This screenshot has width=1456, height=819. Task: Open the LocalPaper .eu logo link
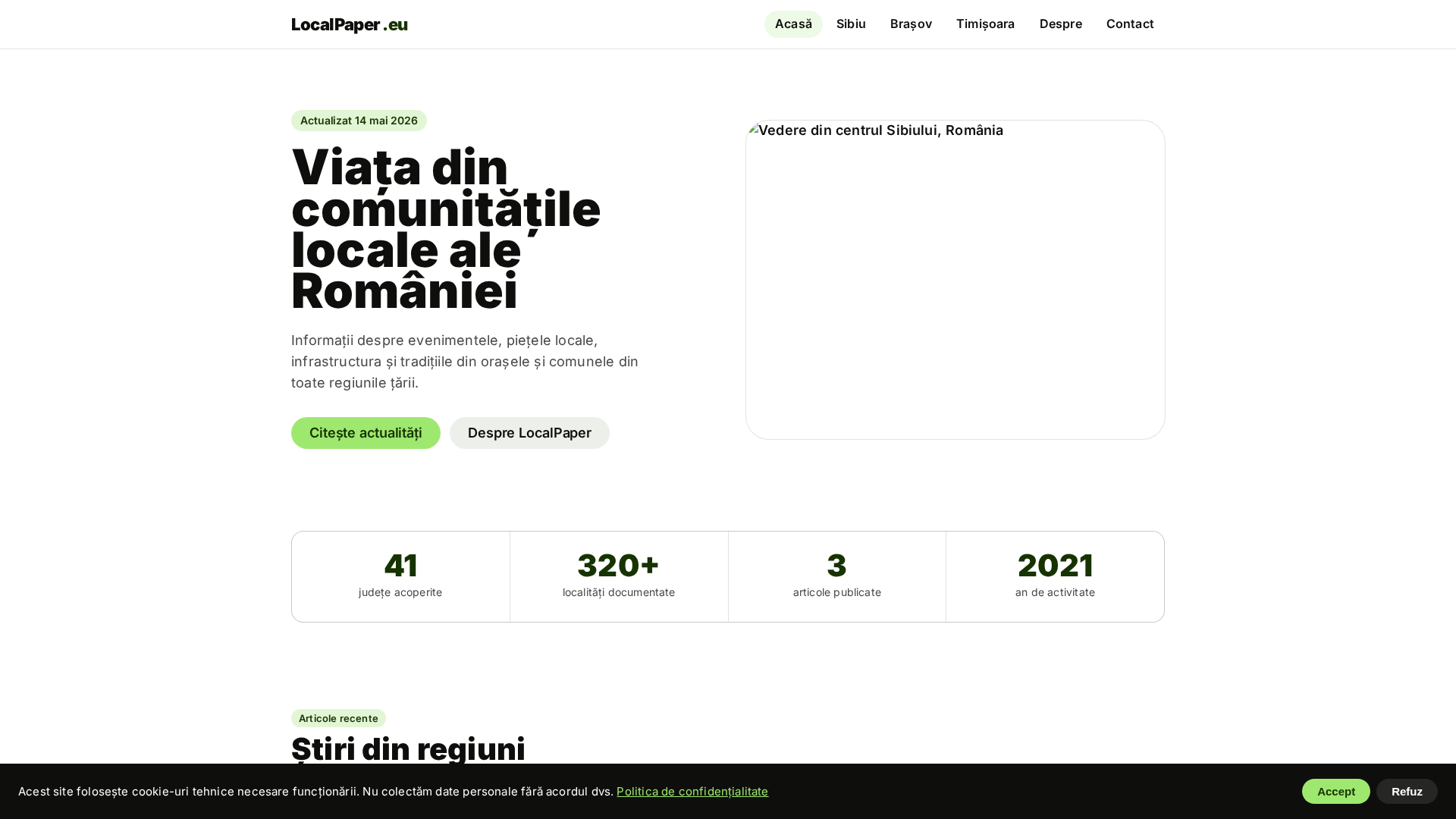coord(350,24)
